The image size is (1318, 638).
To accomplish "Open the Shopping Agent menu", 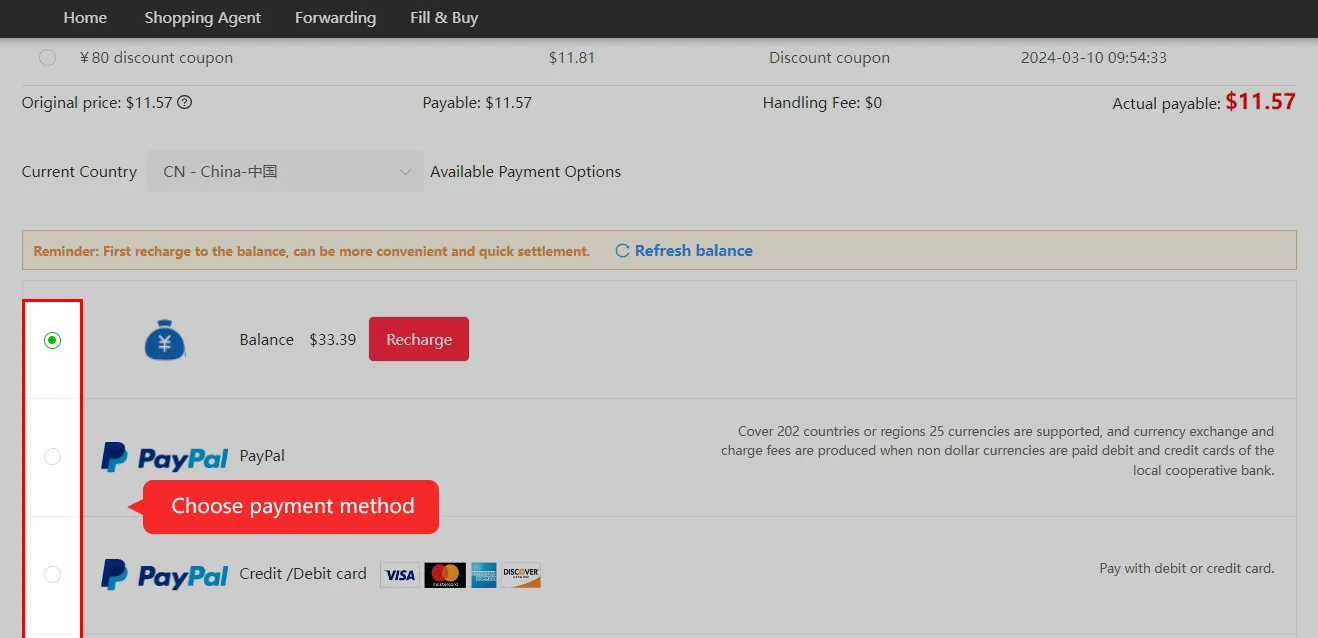I will click(203, 18).
